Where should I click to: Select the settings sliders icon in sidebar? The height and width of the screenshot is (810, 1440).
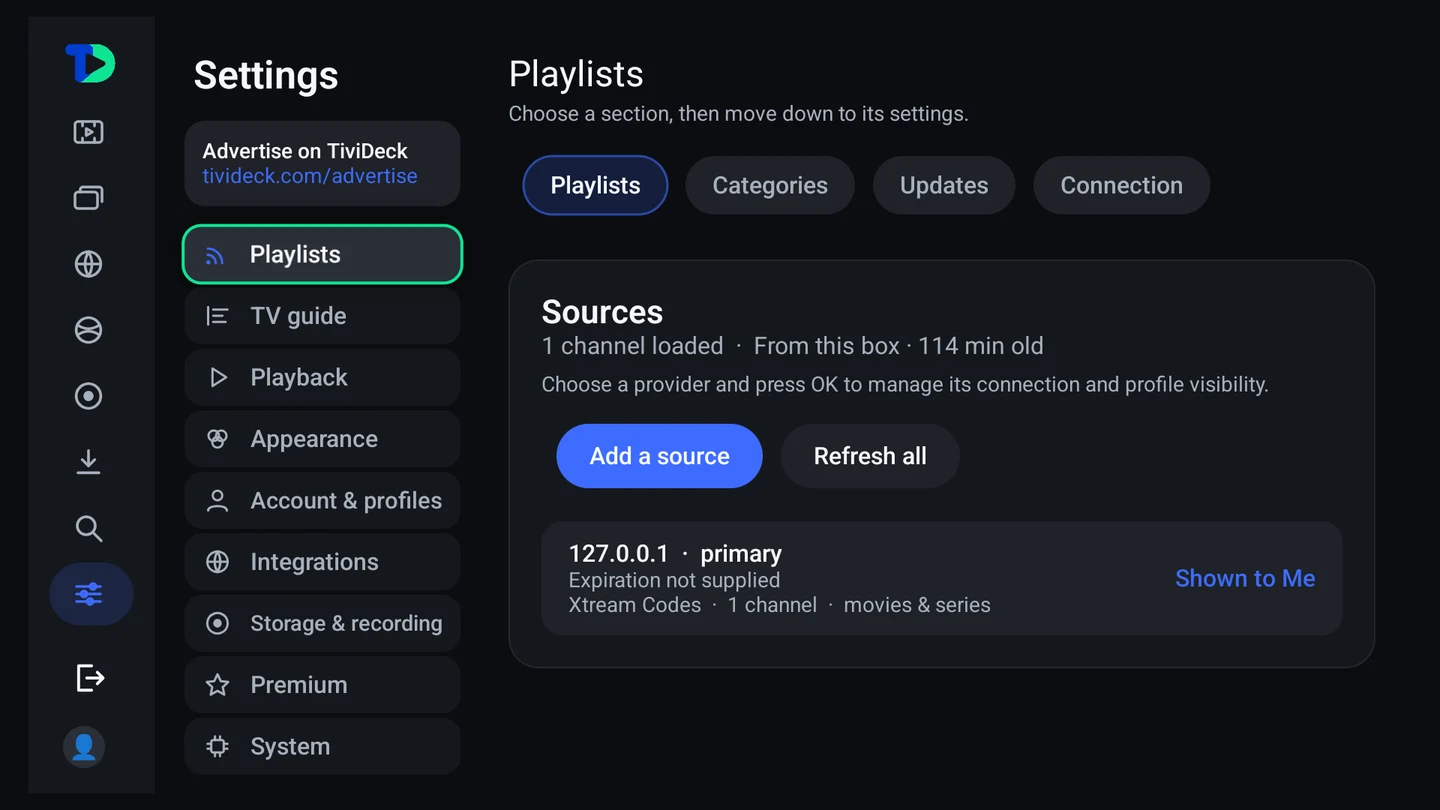tap(91, 594)
